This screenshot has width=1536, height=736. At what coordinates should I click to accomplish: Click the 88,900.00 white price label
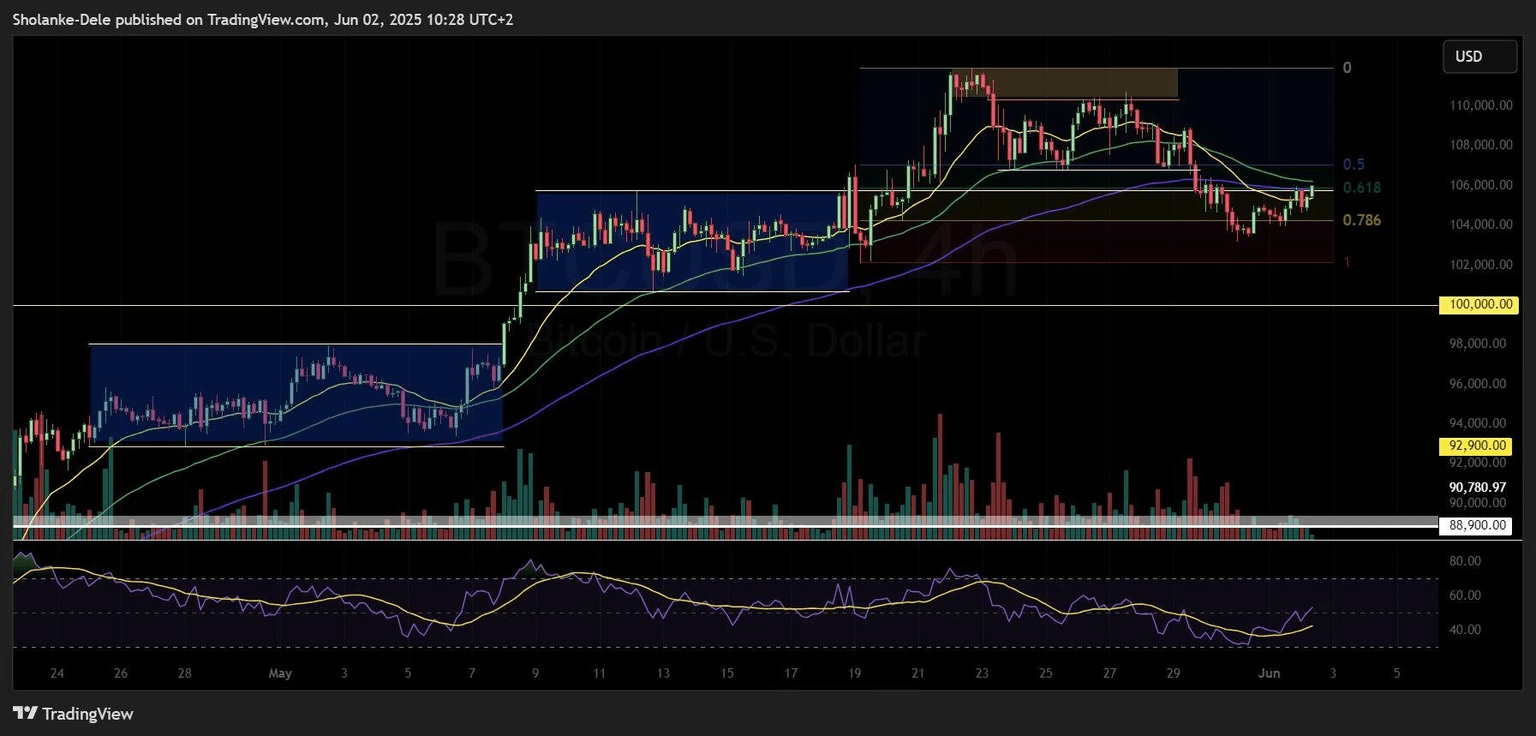[1473, 525]
